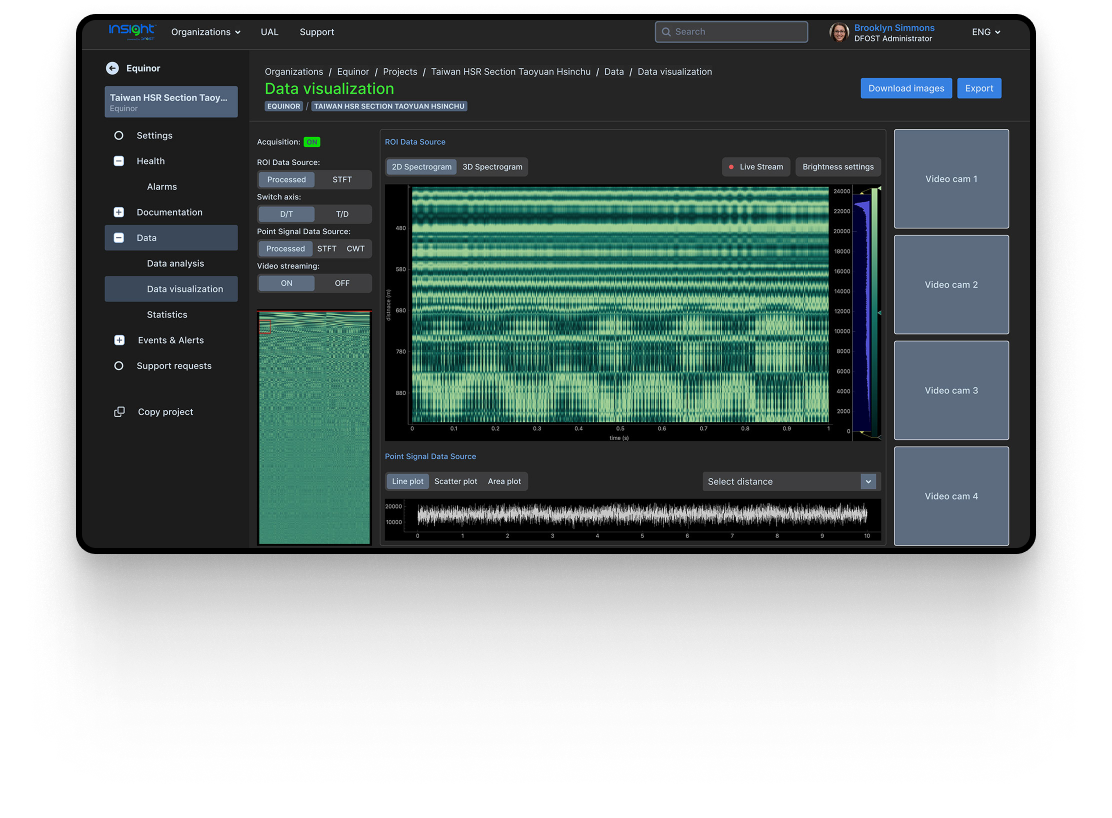Open the Select distance dropdown
Screen dimensions: 1112x818
[x=790, y=482]
